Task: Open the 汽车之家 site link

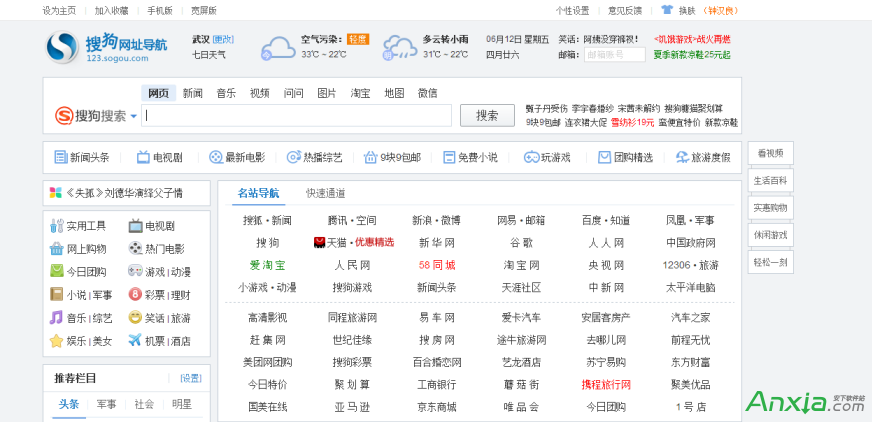Action: pyautogui.click(x=691, y=317)
